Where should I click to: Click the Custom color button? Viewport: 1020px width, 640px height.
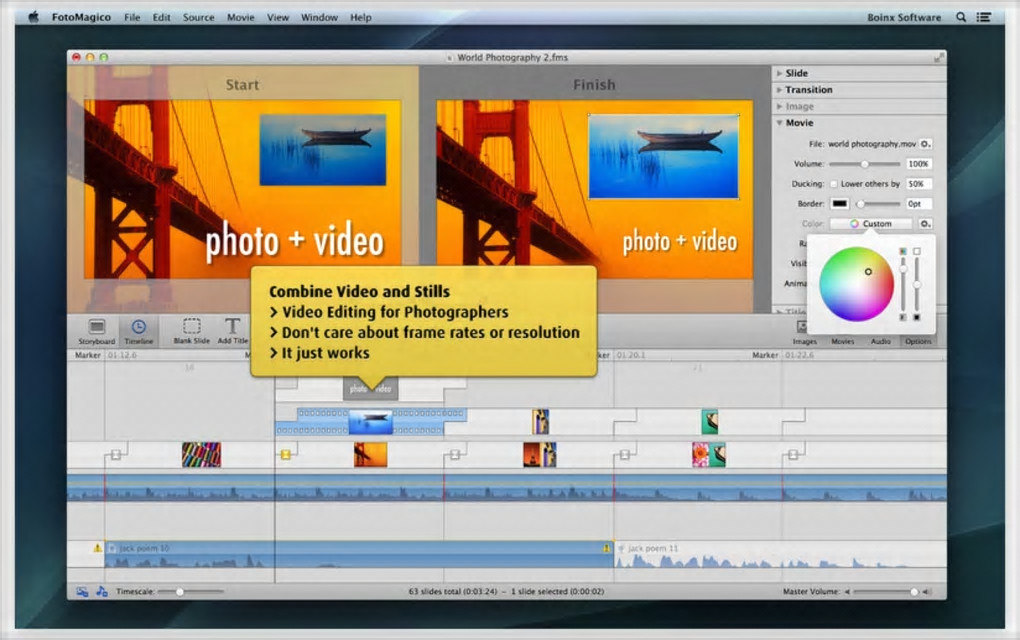tap(870, 224)
